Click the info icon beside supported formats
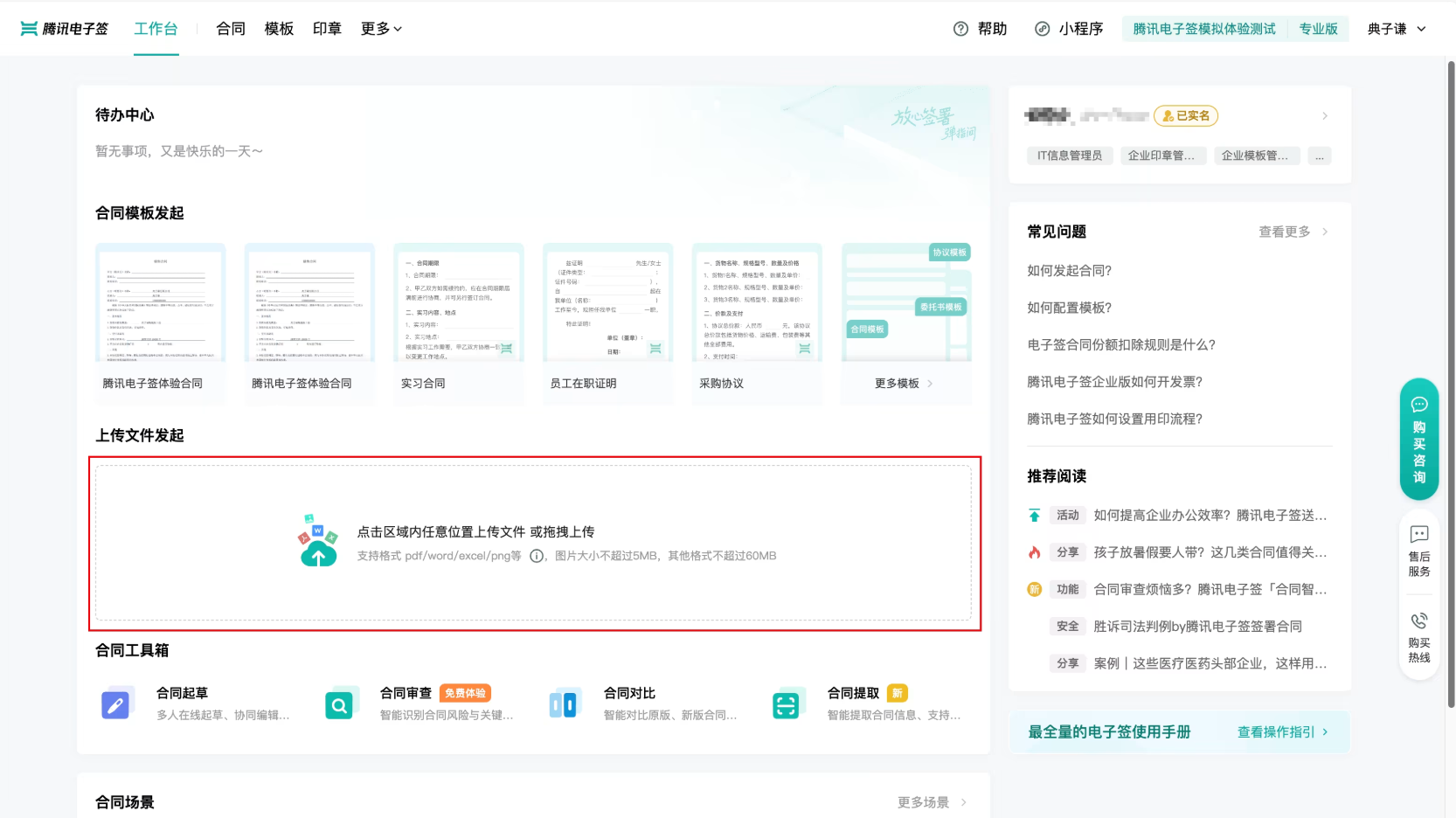This screenshot has height=818, width=1456. [537, 556]
